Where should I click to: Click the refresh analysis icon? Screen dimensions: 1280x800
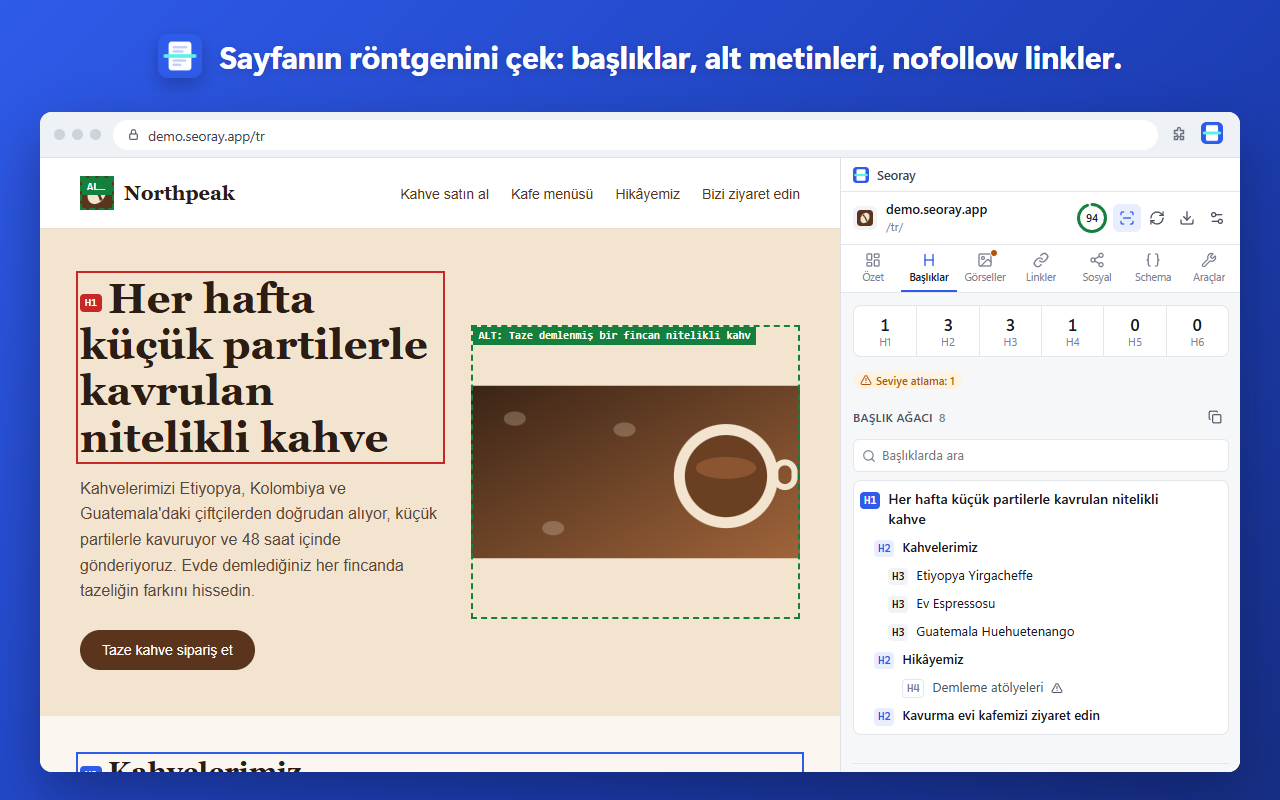click(1157, 218)
